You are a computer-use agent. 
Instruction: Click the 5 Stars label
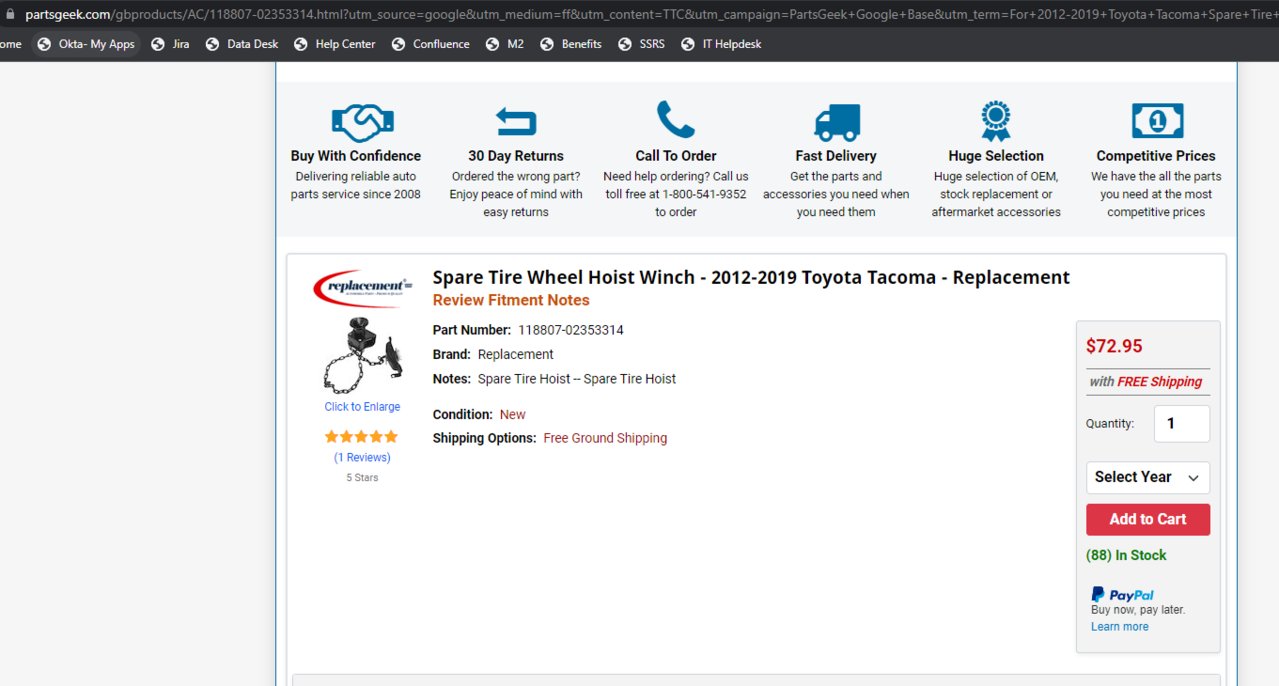[362, 478]
